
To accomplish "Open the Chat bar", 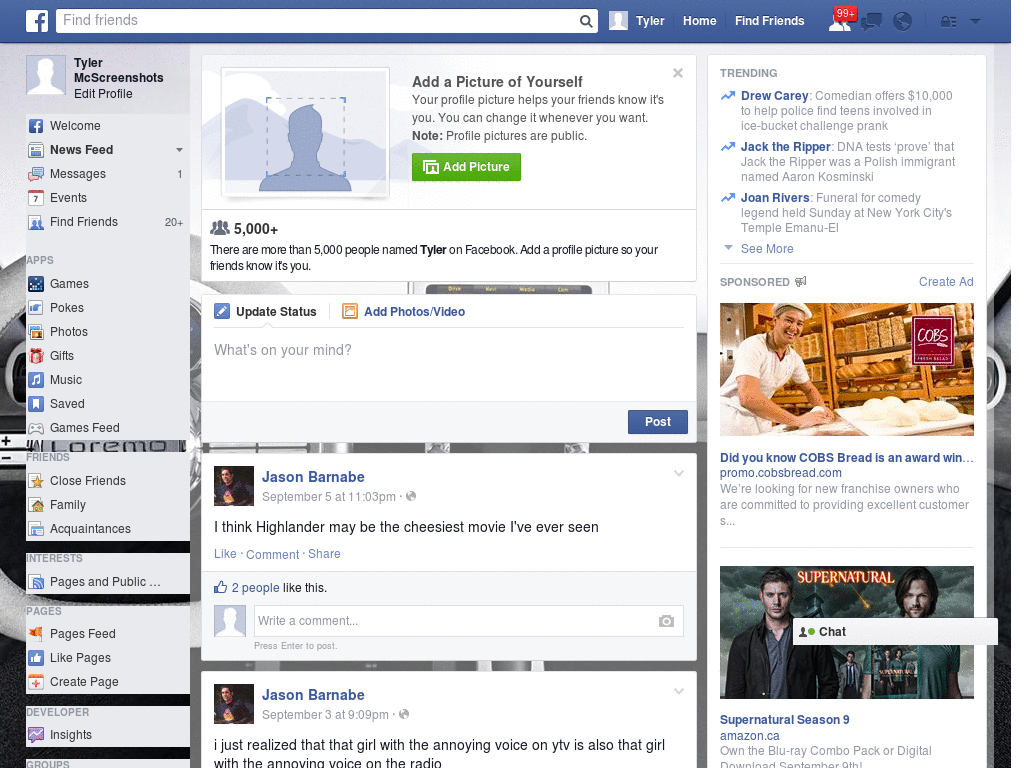I will 895,632.
